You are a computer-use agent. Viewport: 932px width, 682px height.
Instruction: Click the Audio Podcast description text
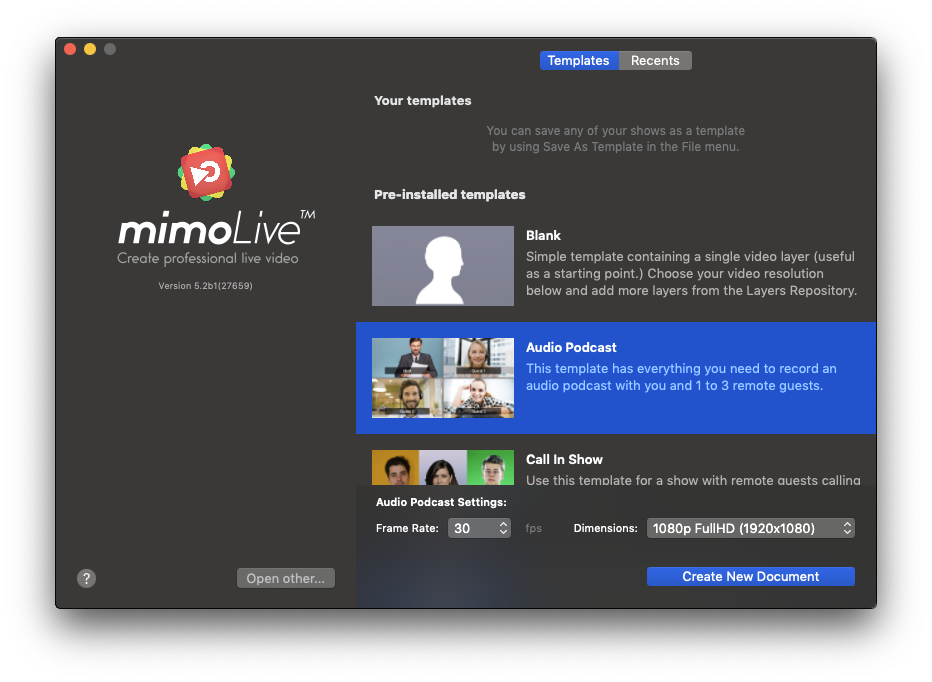pyautogui.click(x=681, y=377)
